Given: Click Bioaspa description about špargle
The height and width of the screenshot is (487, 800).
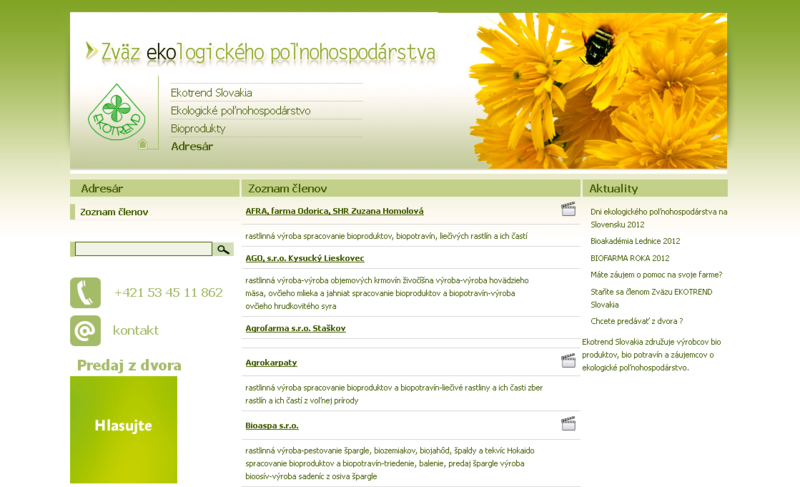Looking at the screenshot, I should pyautogui.click(x=390, y=464).
